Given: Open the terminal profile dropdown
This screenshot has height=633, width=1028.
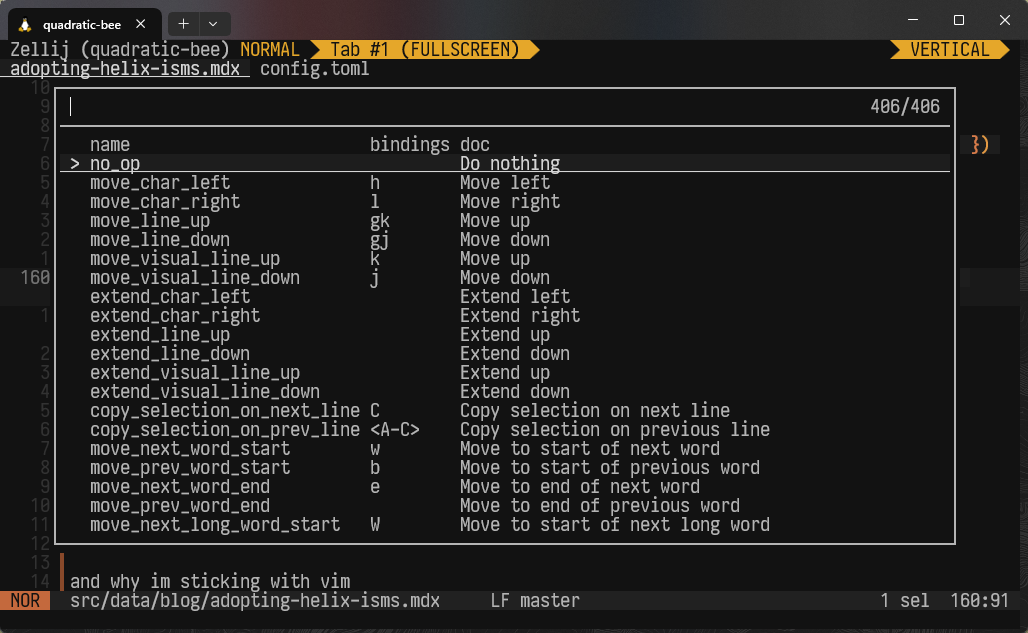Looking at the screenshot, I should (213, 24).
